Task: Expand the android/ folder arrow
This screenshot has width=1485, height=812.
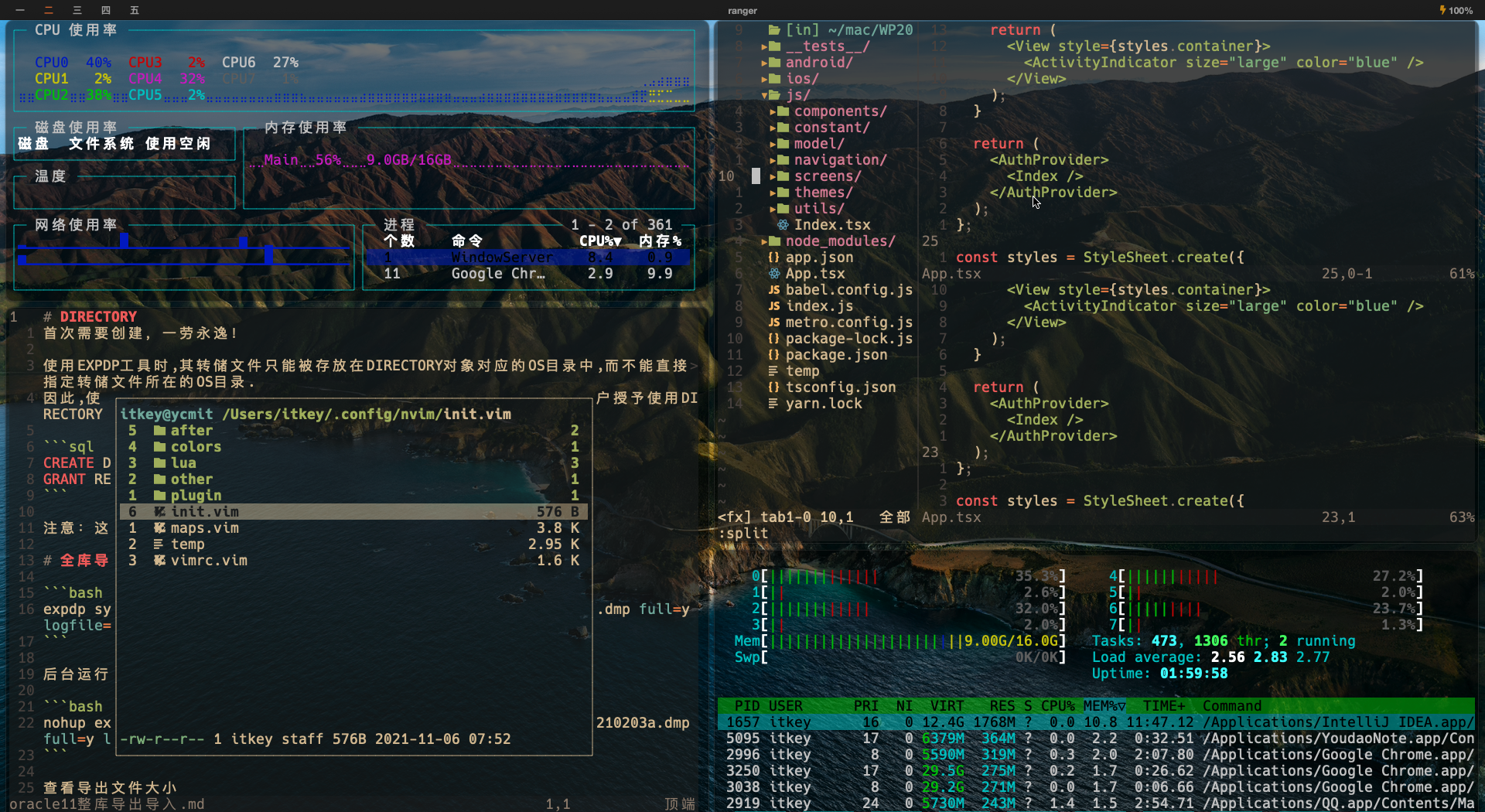Action: 765,63
